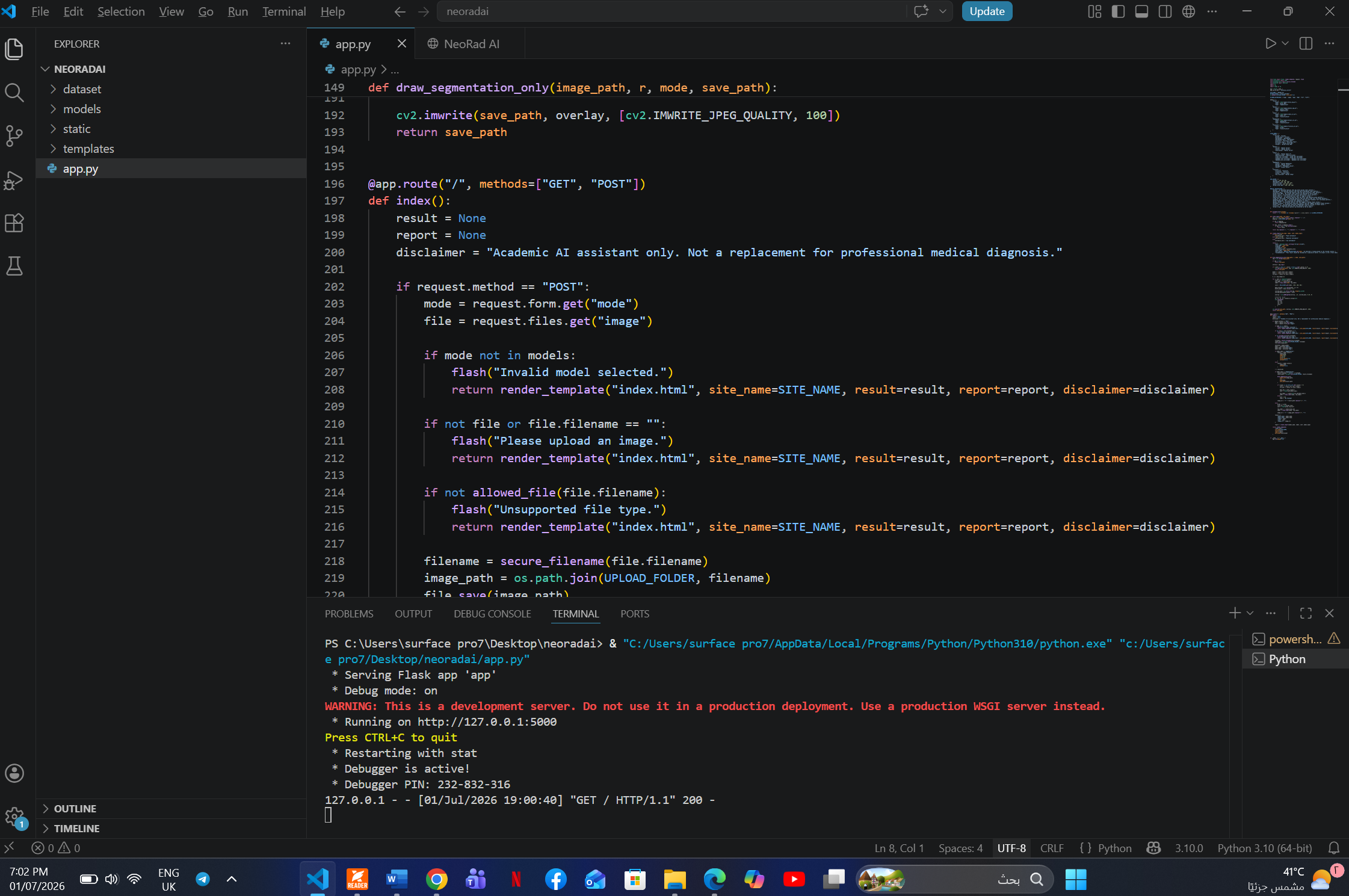Change UTF-8 file encoding
This screenshot has height=896, width=1349.
tap(1011, 848)
